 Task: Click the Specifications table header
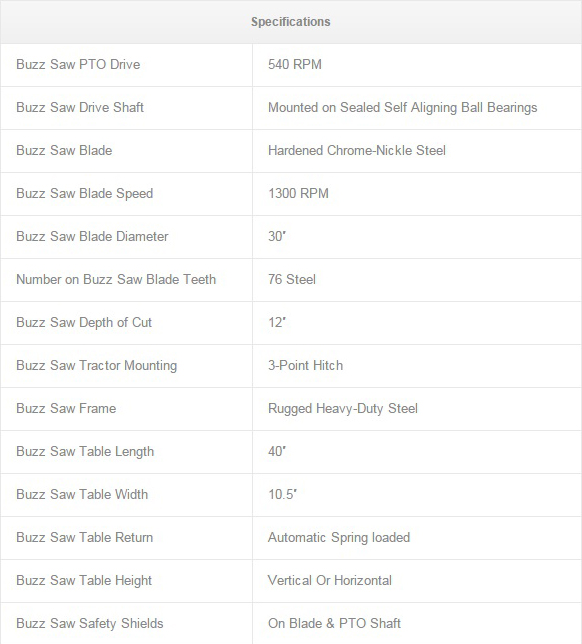[291, 22]
